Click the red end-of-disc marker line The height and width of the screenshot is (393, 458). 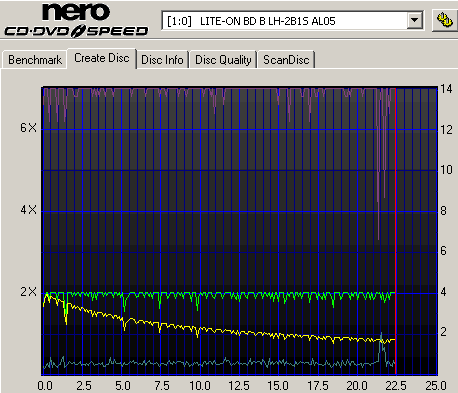(396, 230)
